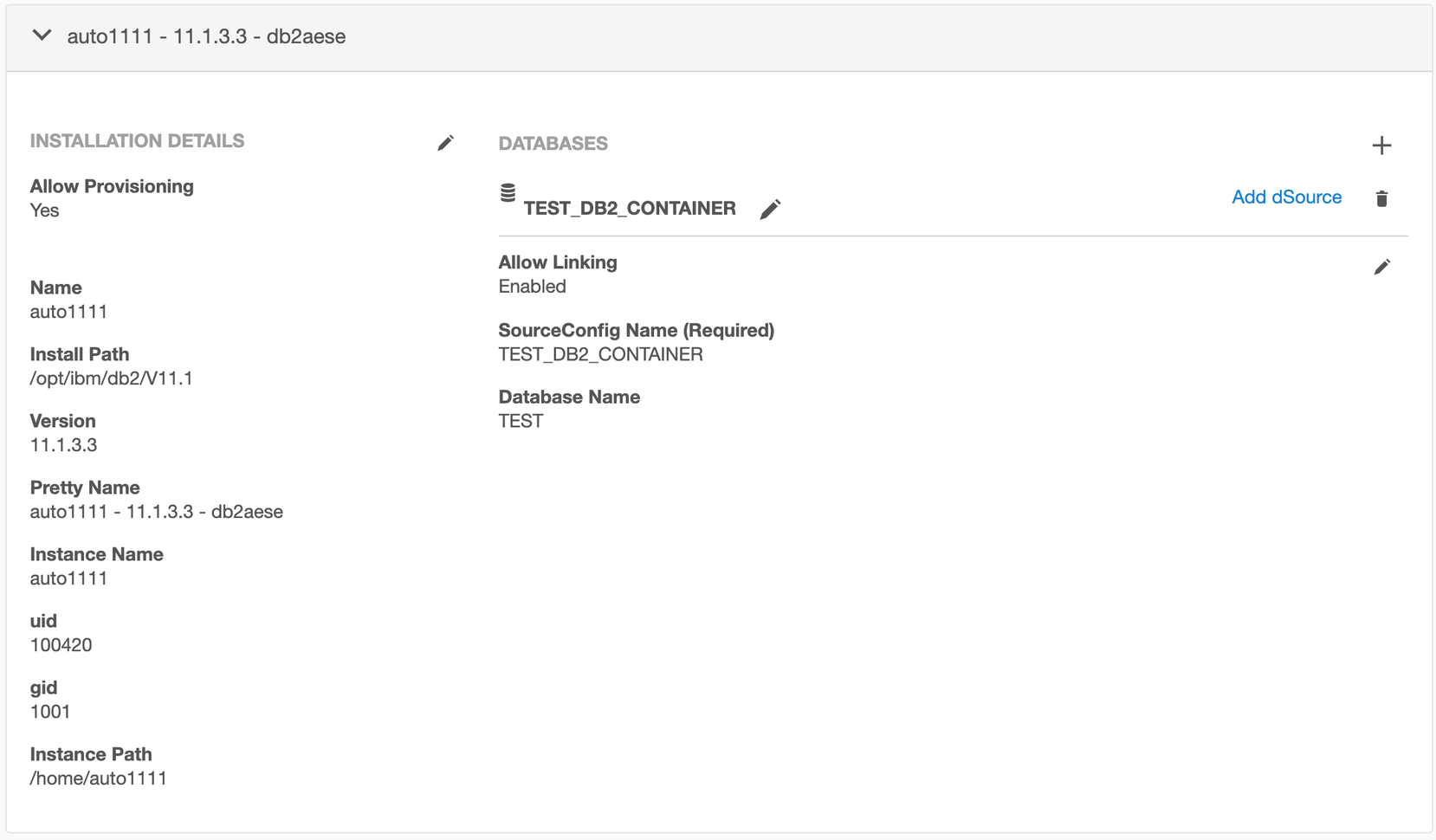Select the gid value 1001

50,712
